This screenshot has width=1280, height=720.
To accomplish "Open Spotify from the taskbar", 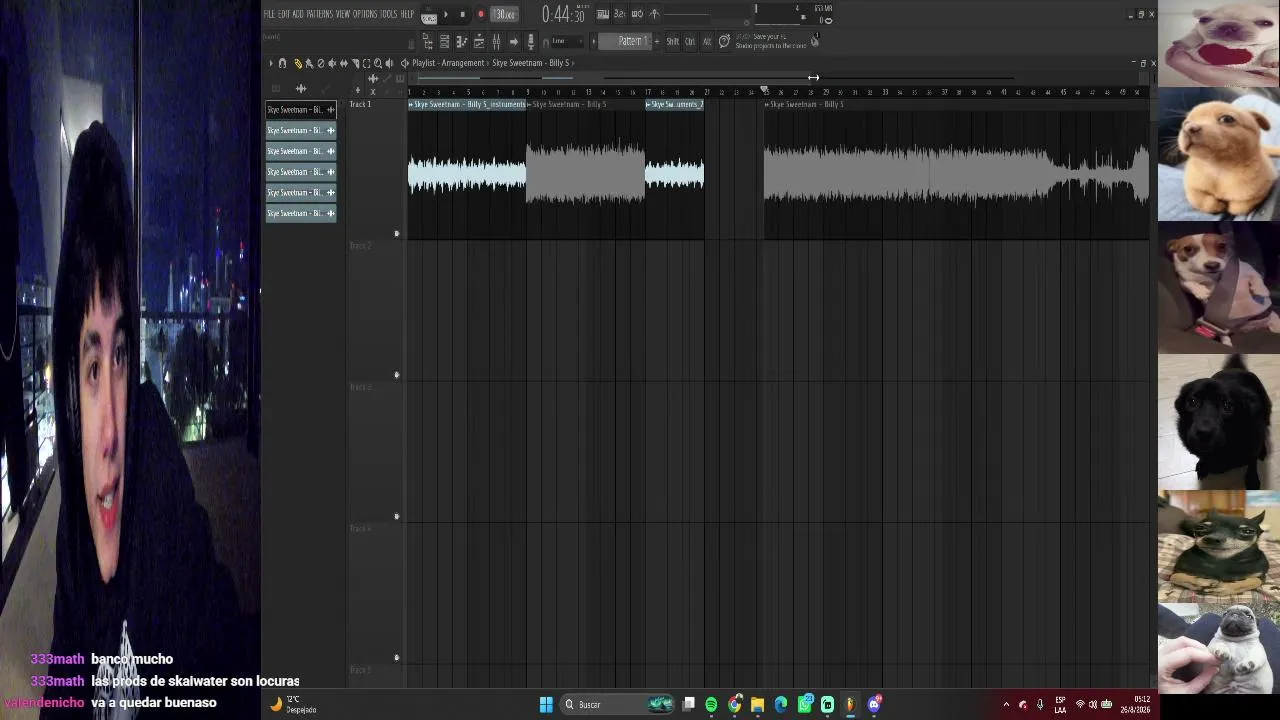I will point(711,705).
